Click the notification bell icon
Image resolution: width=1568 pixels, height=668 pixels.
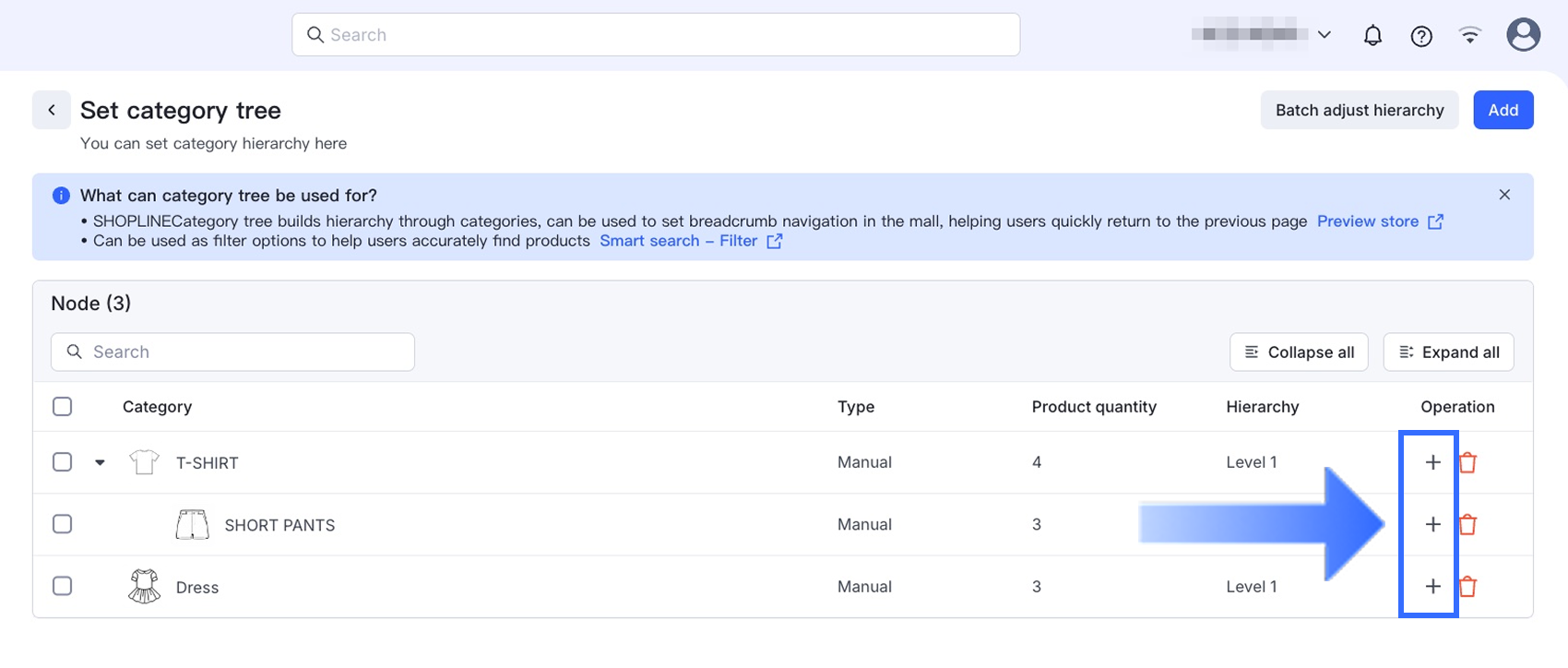click(1372, 36)
